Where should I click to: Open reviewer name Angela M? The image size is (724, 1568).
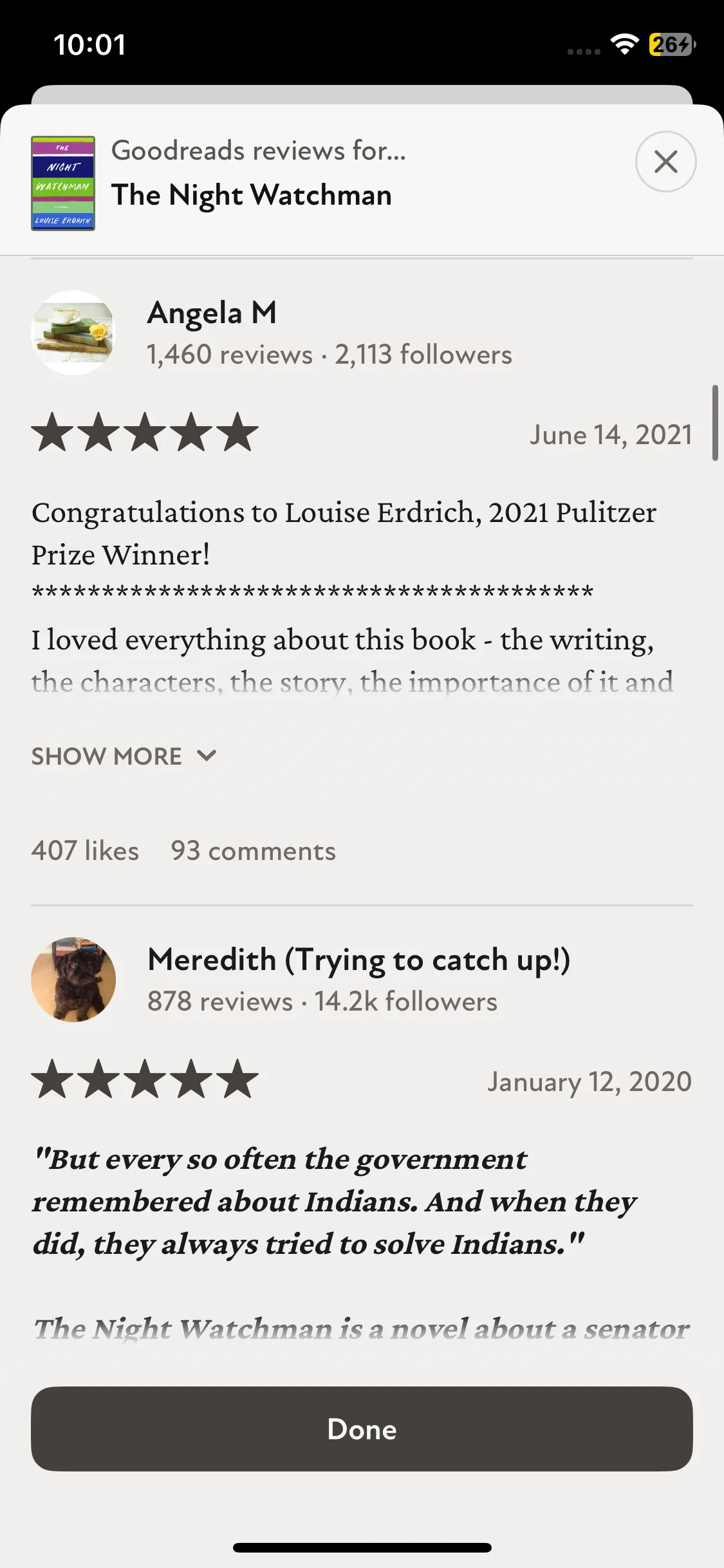212,313
